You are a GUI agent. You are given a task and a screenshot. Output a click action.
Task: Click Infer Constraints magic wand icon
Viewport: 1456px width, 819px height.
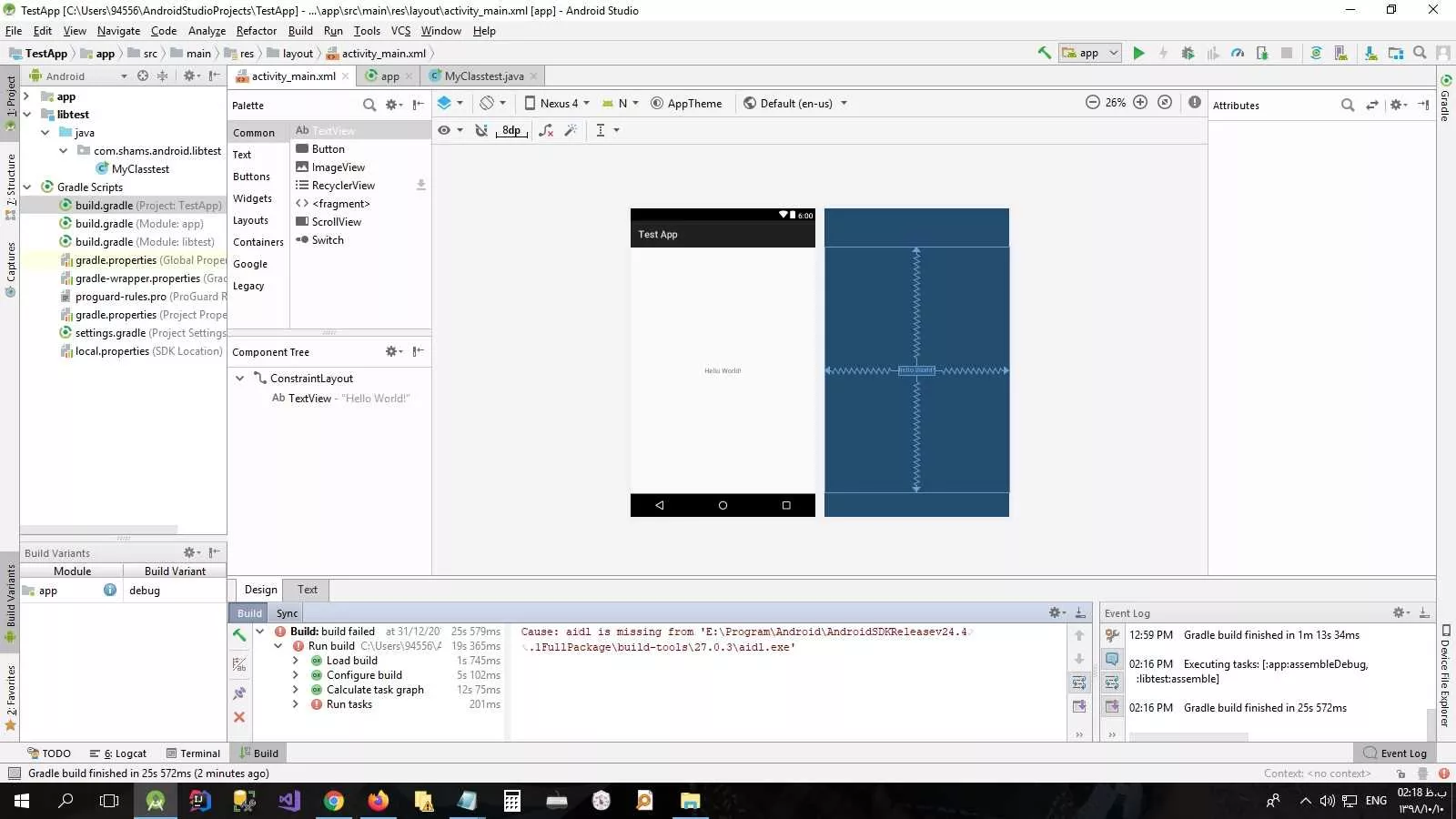(571, 130)
